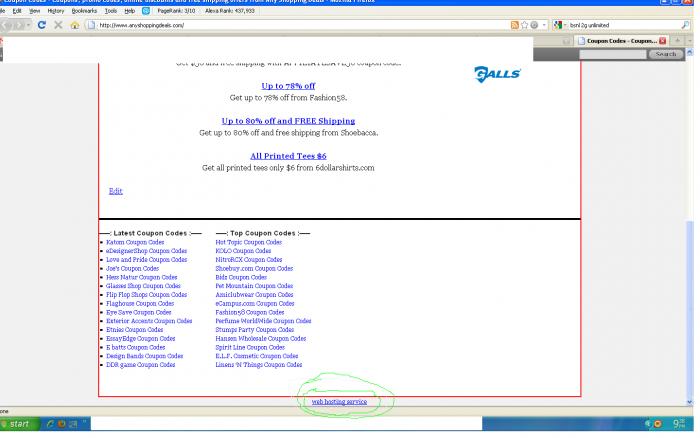Open Flip Flop Shops Coupon Codes

pyautogui.click(x=146, y=295)
